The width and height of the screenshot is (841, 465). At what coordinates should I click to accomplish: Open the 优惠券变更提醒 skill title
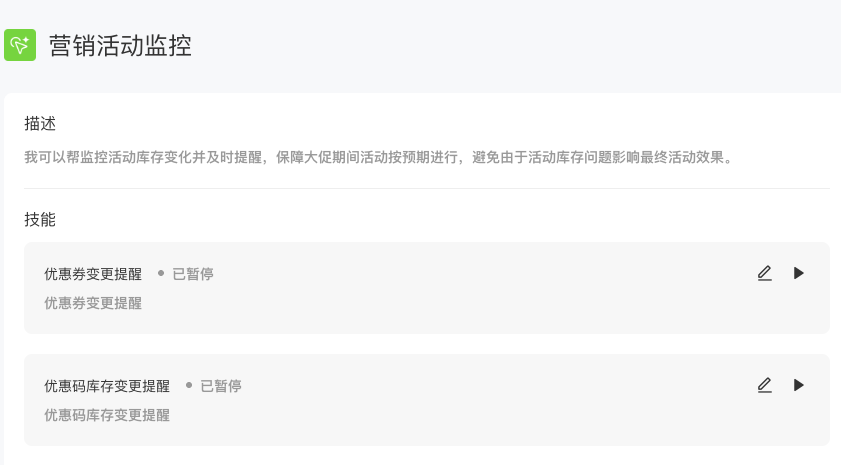coord(93,274)
